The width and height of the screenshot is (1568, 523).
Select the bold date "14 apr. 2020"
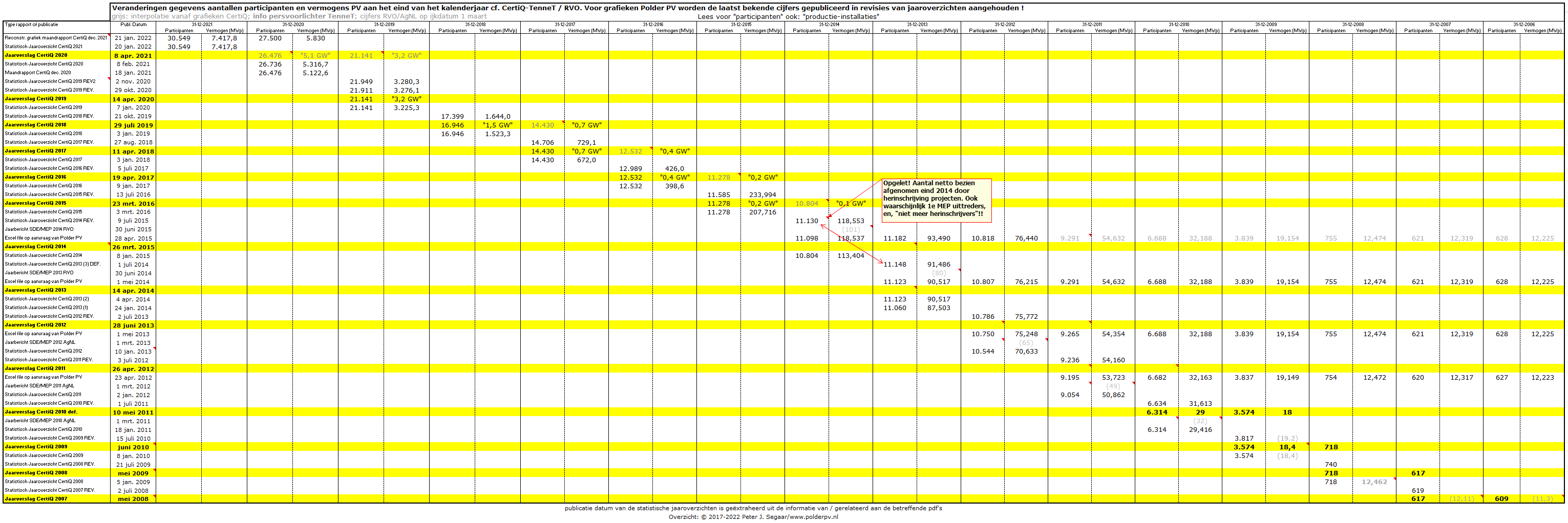133,99
